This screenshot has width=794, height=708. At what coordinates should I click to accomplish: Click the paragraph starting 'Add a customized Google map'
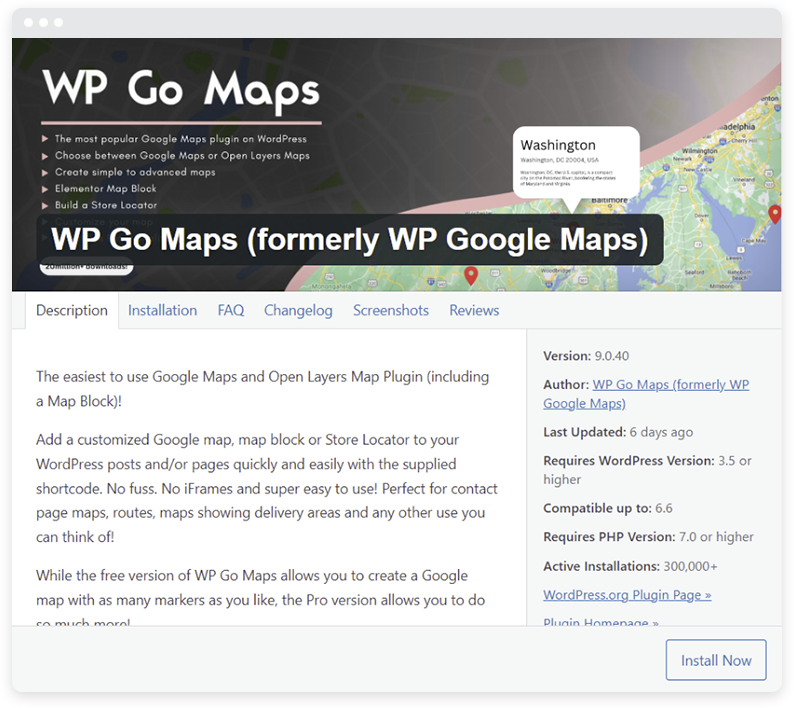(x=267, y=488)
